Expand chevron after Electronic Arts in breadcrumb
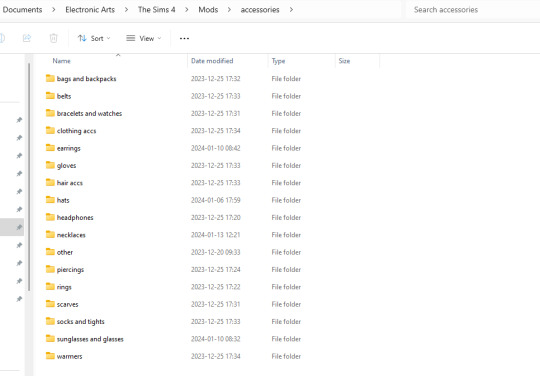Screen dimensions: 540x376 126,10
